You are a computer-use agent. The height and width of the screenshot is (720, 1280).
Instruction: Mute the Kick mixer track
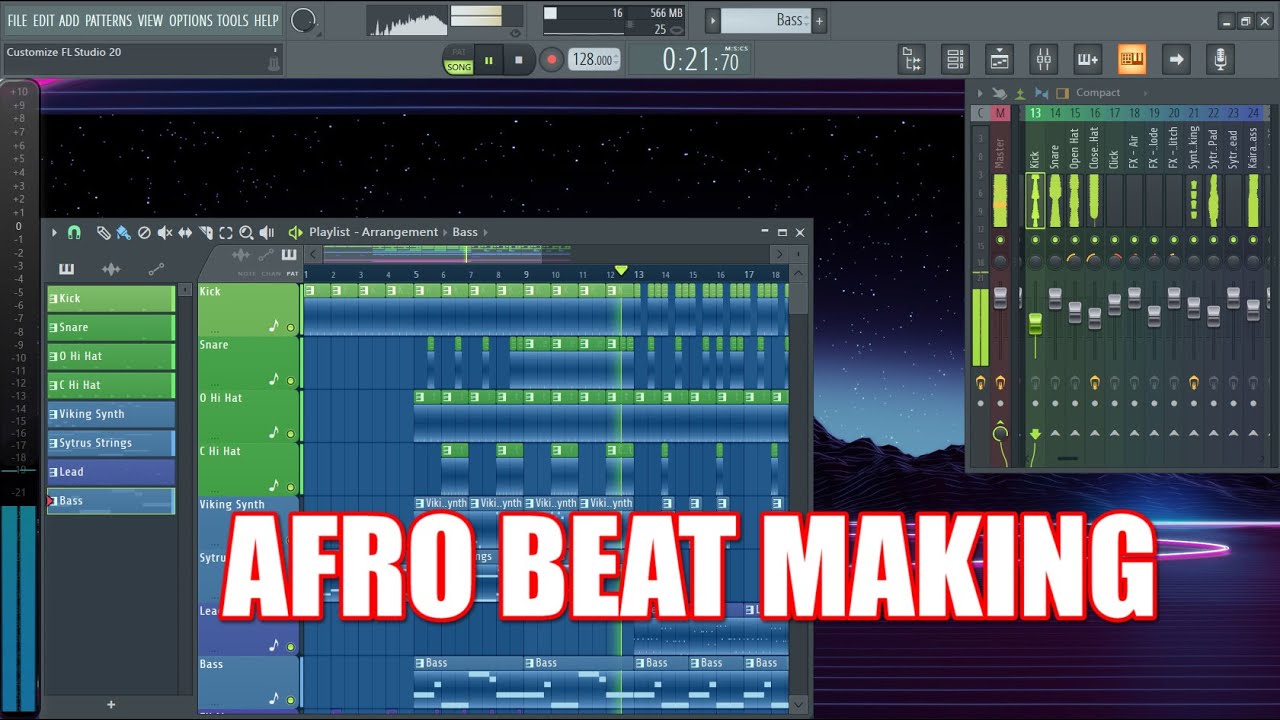pos(1035,240)
